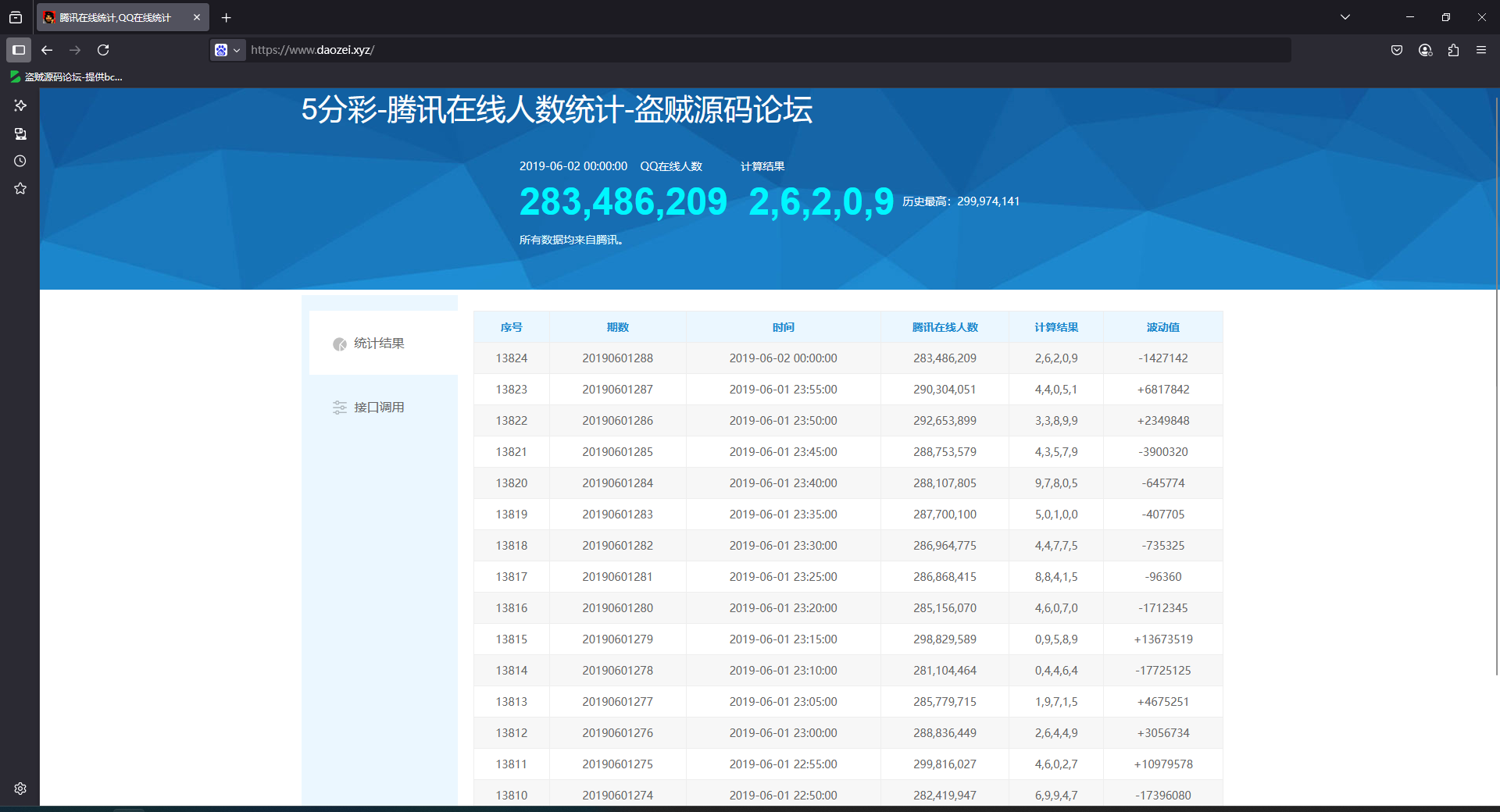Open the History sidebar icon
The height and width of the screenshot is (812, 1500).
click(x=20, y=161)
